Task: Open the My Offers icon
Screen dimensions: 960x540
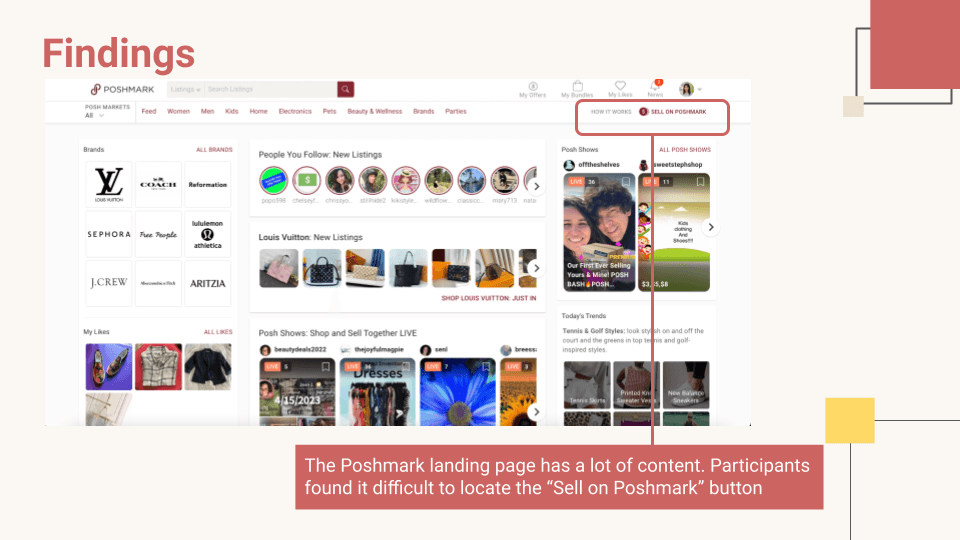Action: pyautogui.click(x=533, y=89)
